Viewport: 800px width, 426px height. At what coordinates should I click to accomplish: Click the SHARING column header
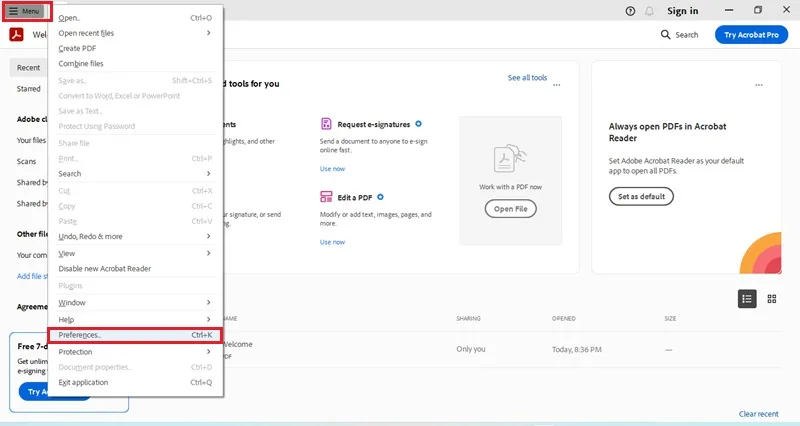[468, 318]
